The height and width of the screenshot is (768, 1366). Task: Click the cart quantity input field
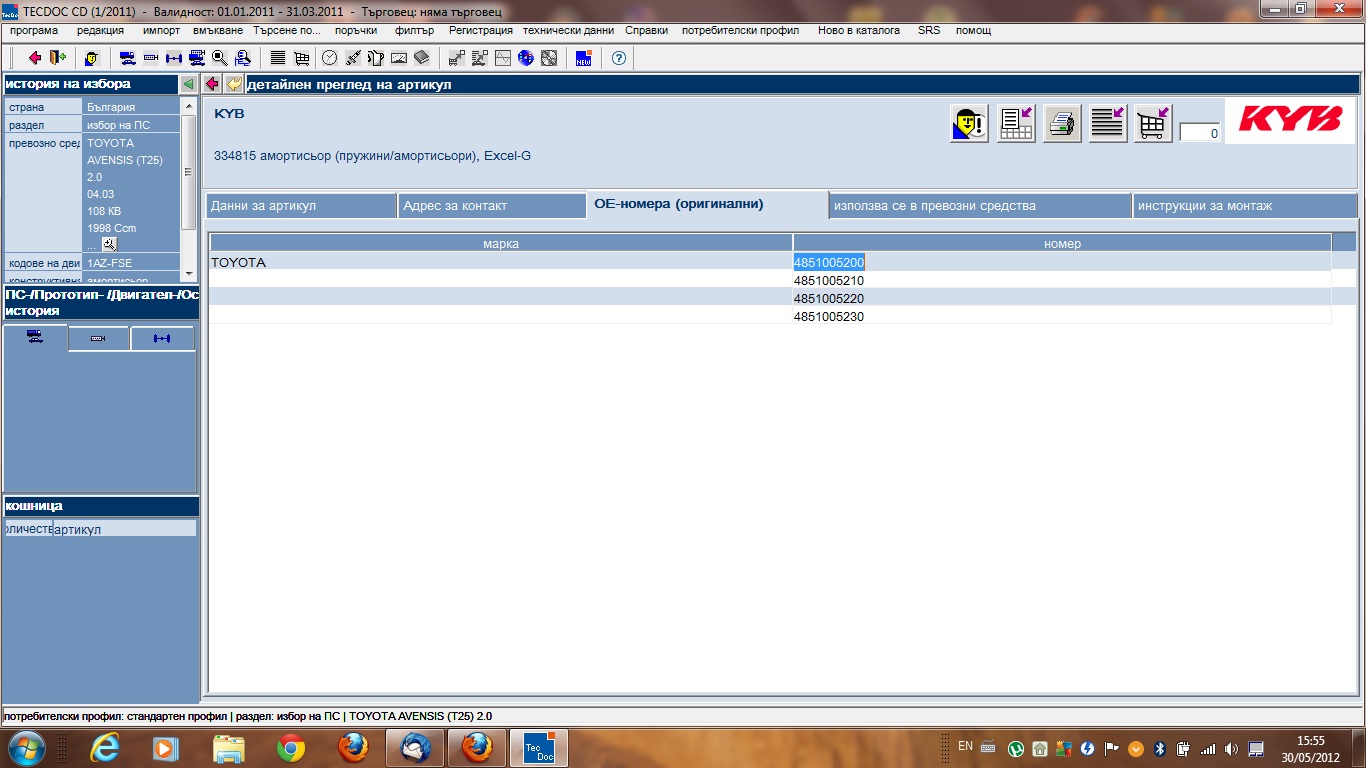coord(1200,133)
